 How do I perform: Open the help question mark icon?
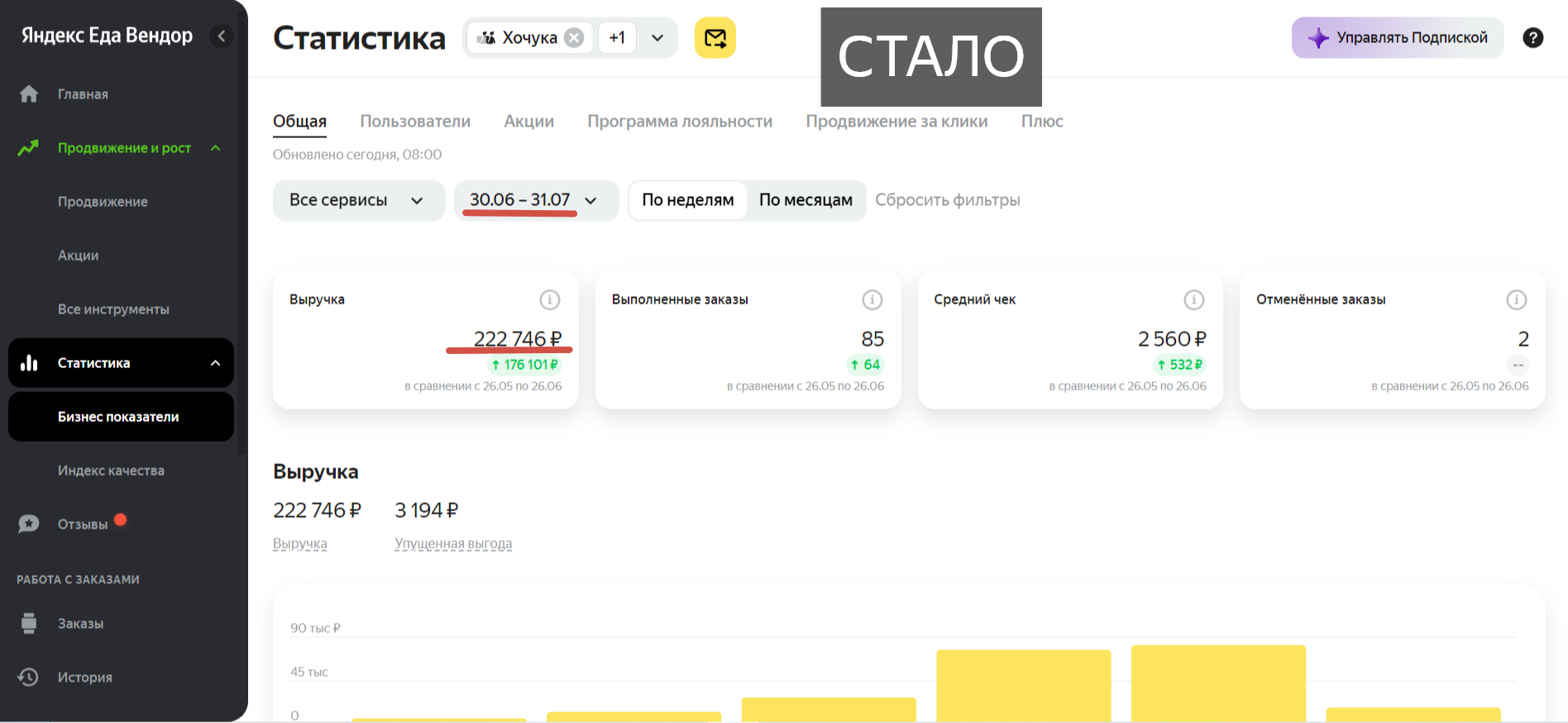pos(1533,38)
